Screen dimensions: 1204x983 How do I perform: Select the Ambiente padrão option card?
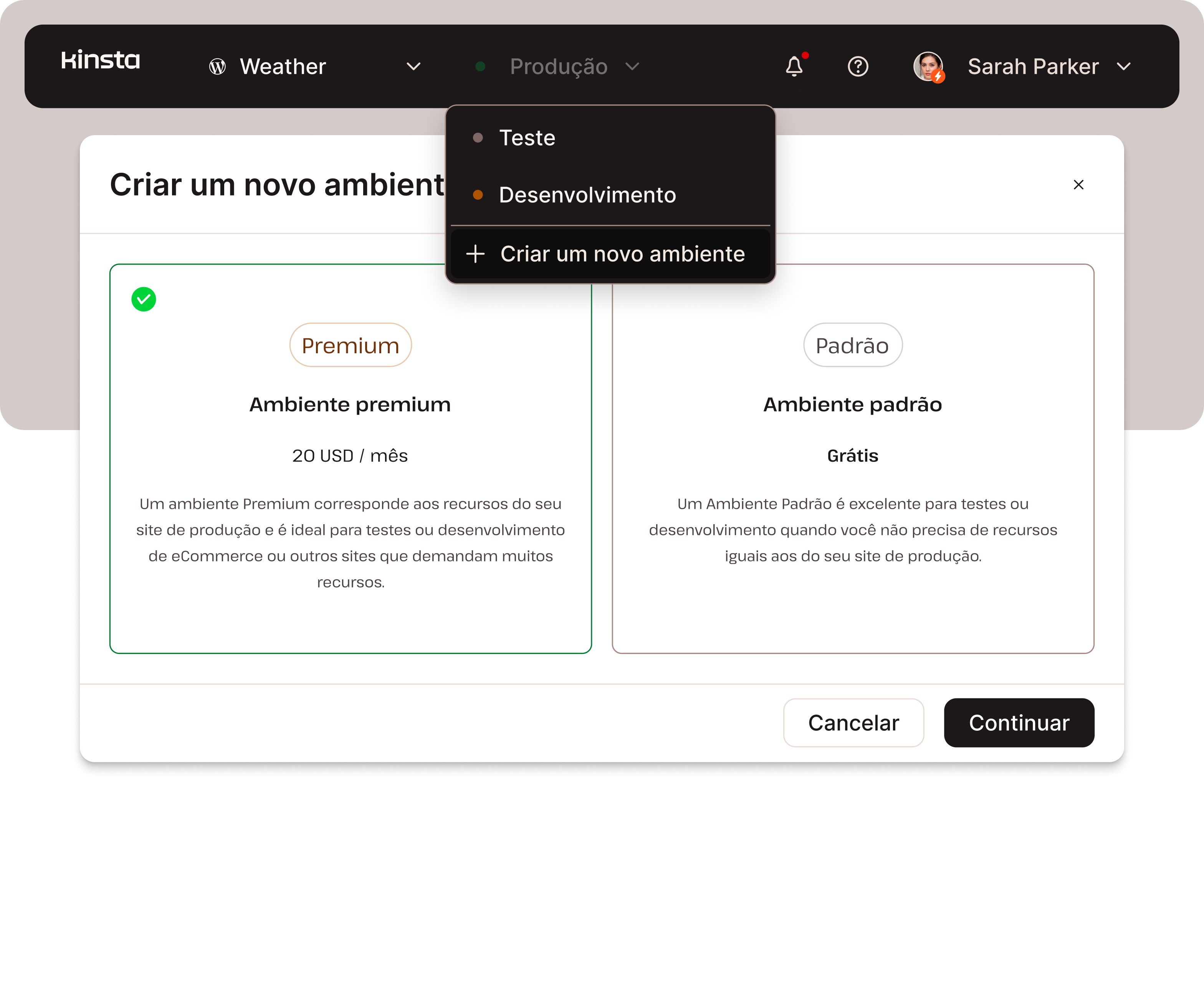point(852,458)
